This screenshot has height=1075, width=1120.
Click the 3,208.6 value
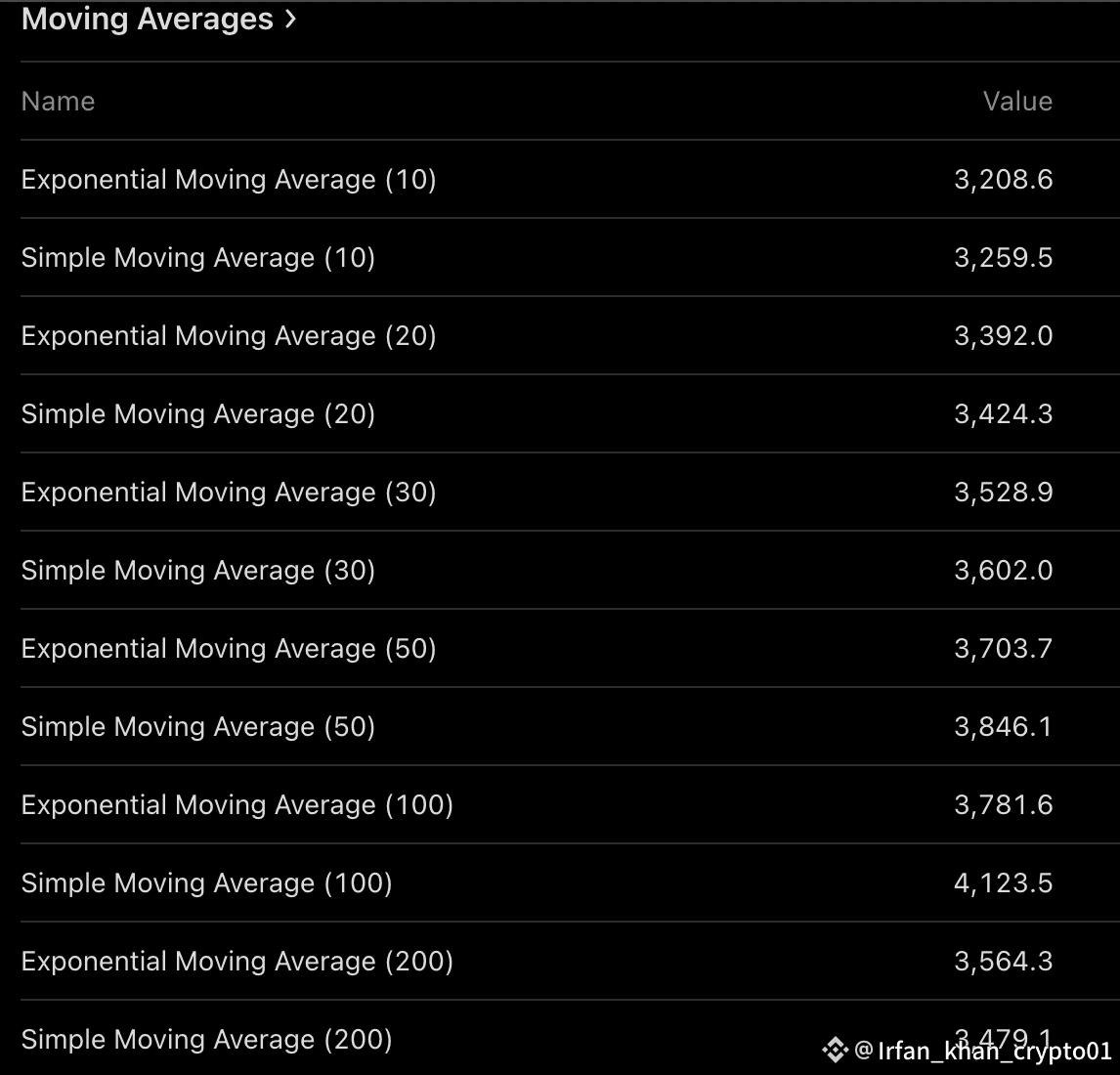click(1003, 180)
